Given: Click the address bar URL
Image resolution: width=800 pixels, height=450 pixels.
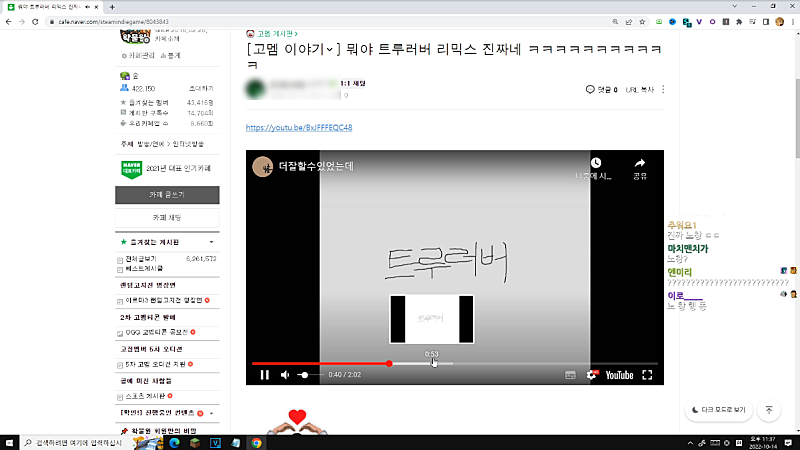Looking at the screenshot, I should point(113,22).
